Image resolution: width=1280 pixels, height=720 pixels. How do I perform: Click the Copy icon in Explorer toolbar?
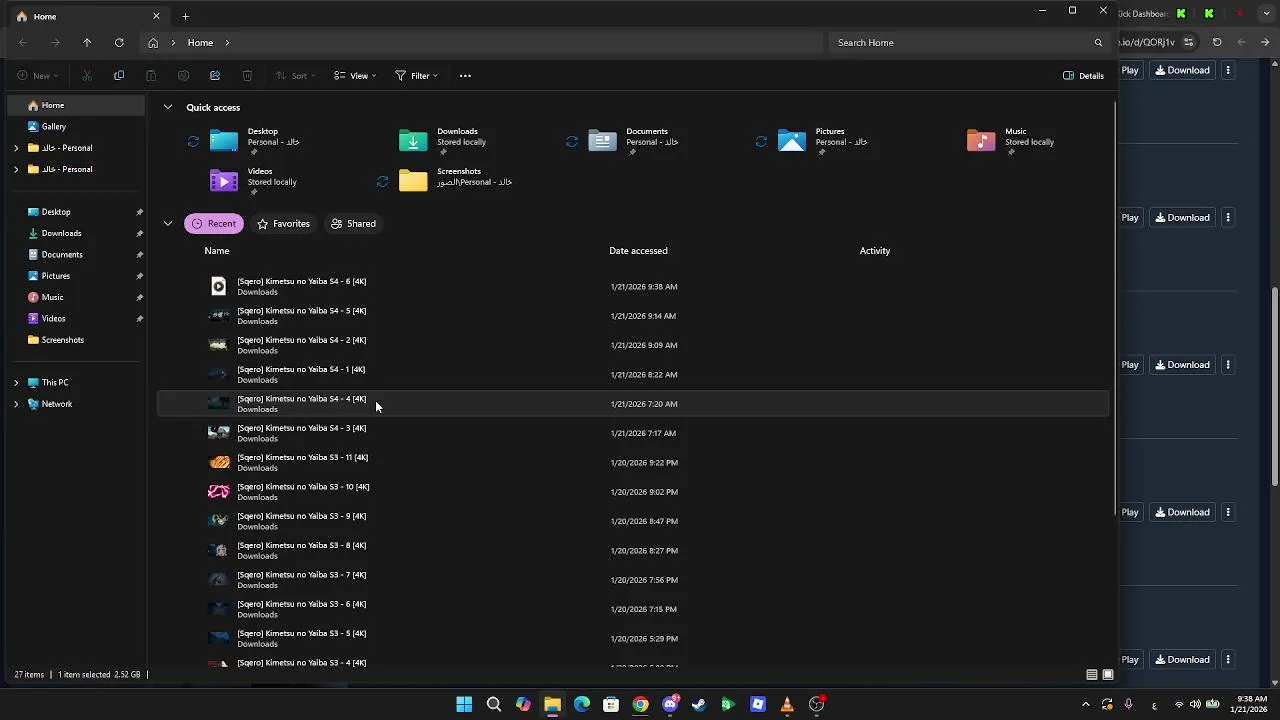click(x=119, y=75)
